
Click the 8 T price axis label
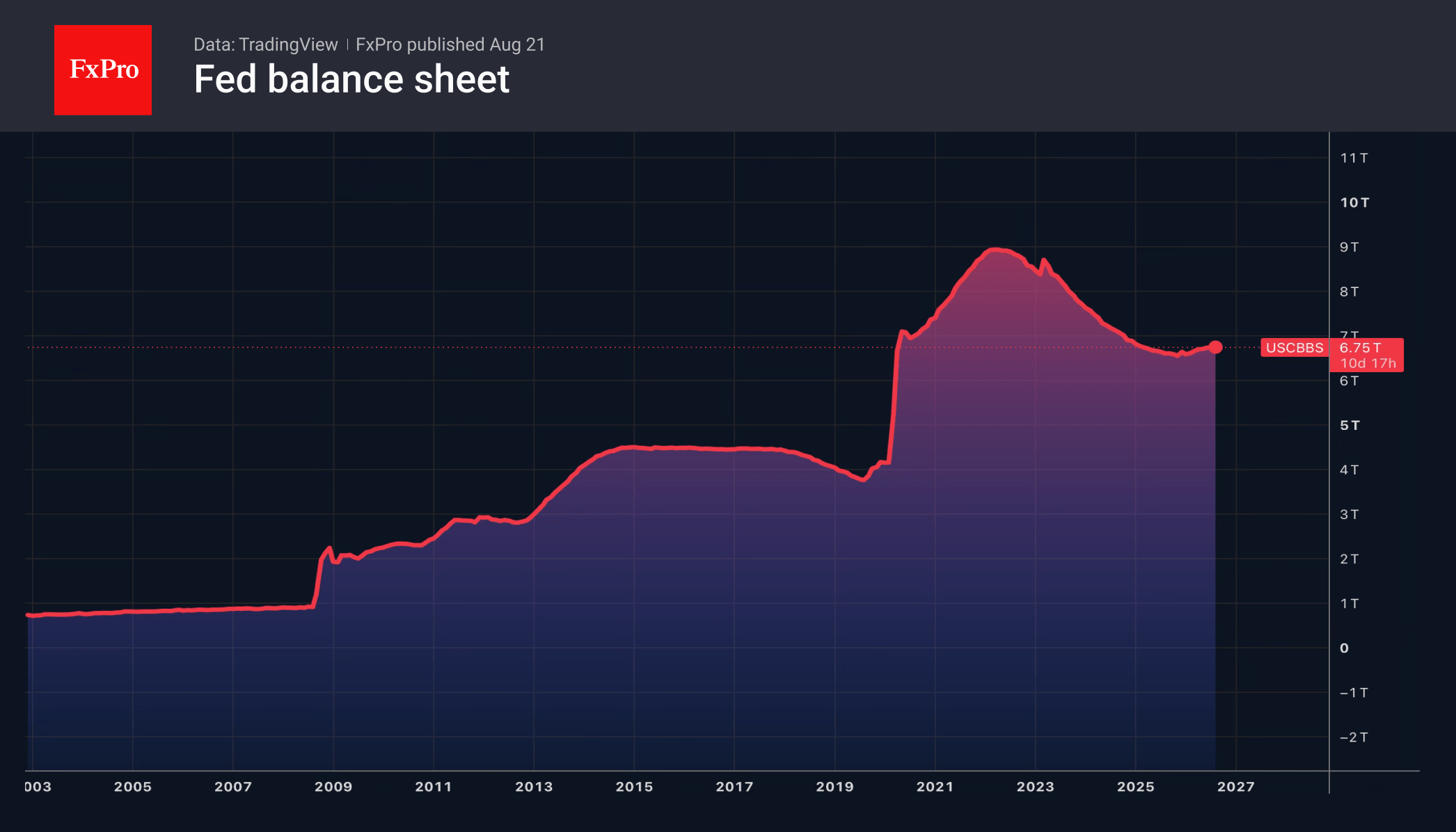click(1349, 291)
